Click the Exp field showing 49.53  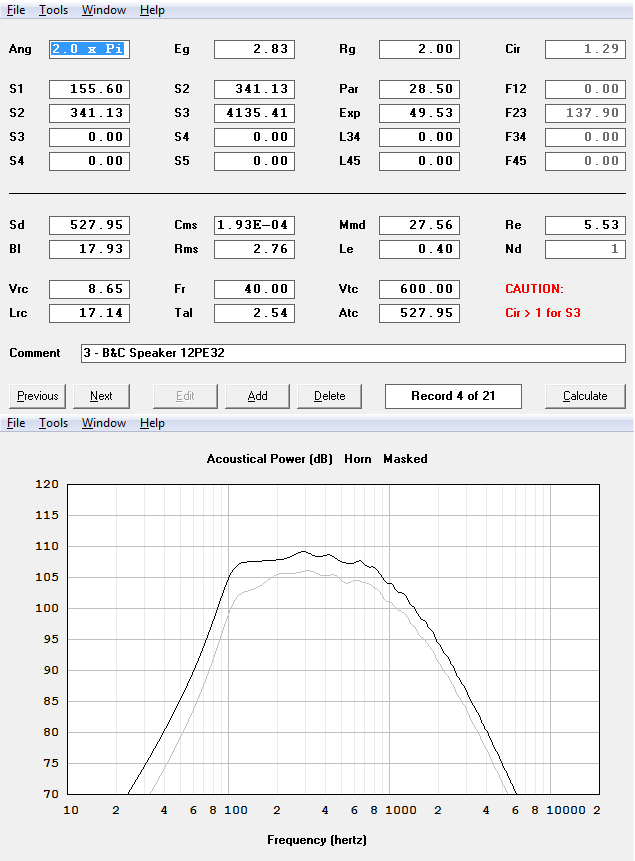coord(419,113)
